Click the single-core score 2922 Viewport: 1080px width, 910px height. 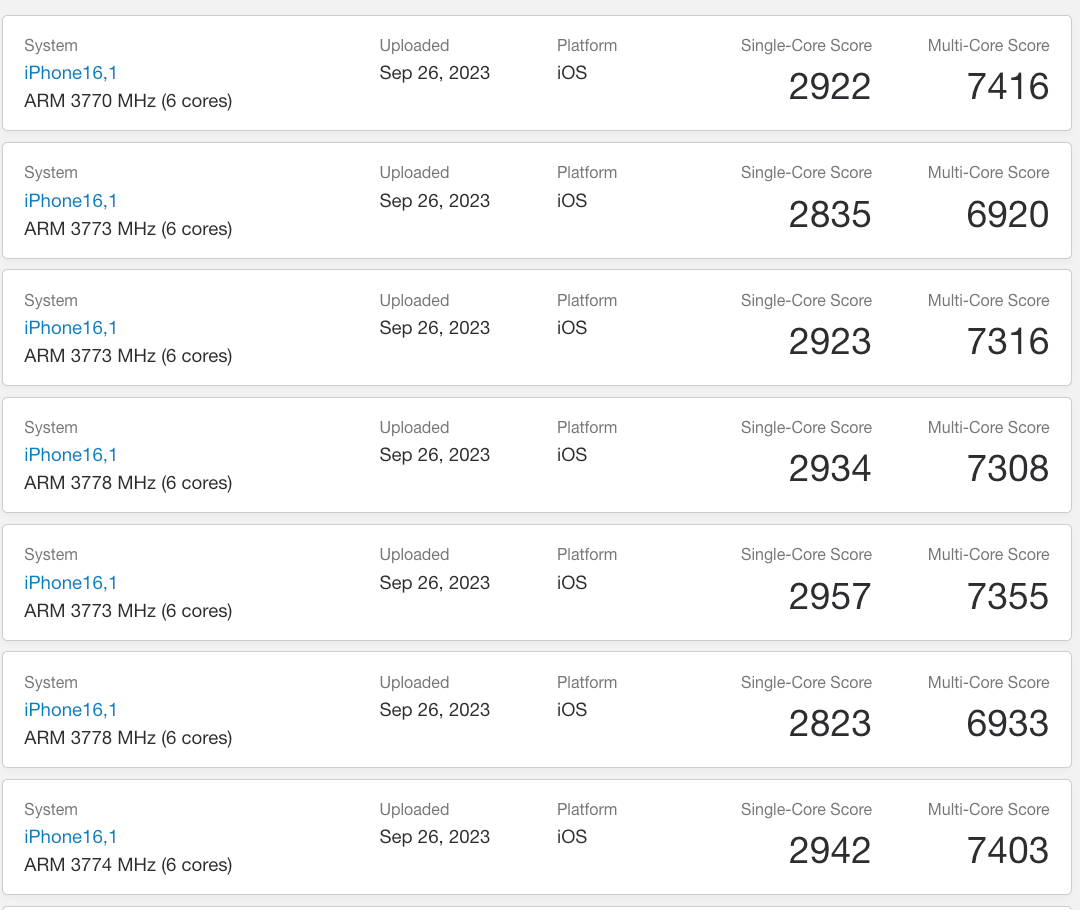coord(829,87)
